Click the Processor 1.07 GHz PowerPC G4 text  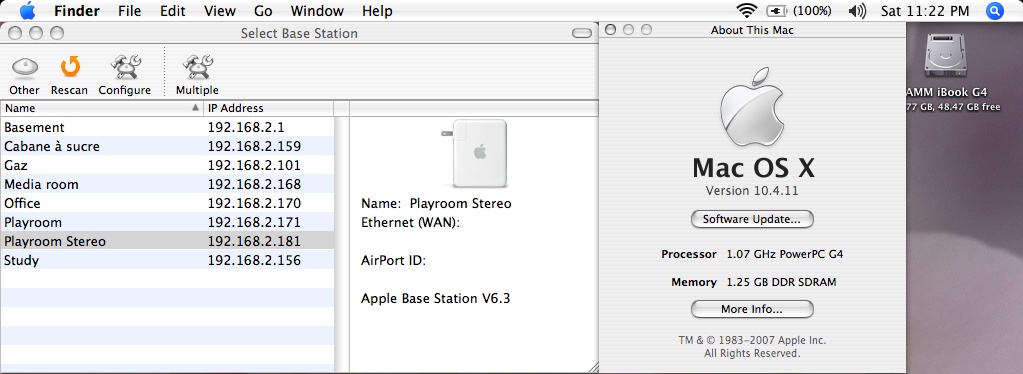[x=752, y=255]
